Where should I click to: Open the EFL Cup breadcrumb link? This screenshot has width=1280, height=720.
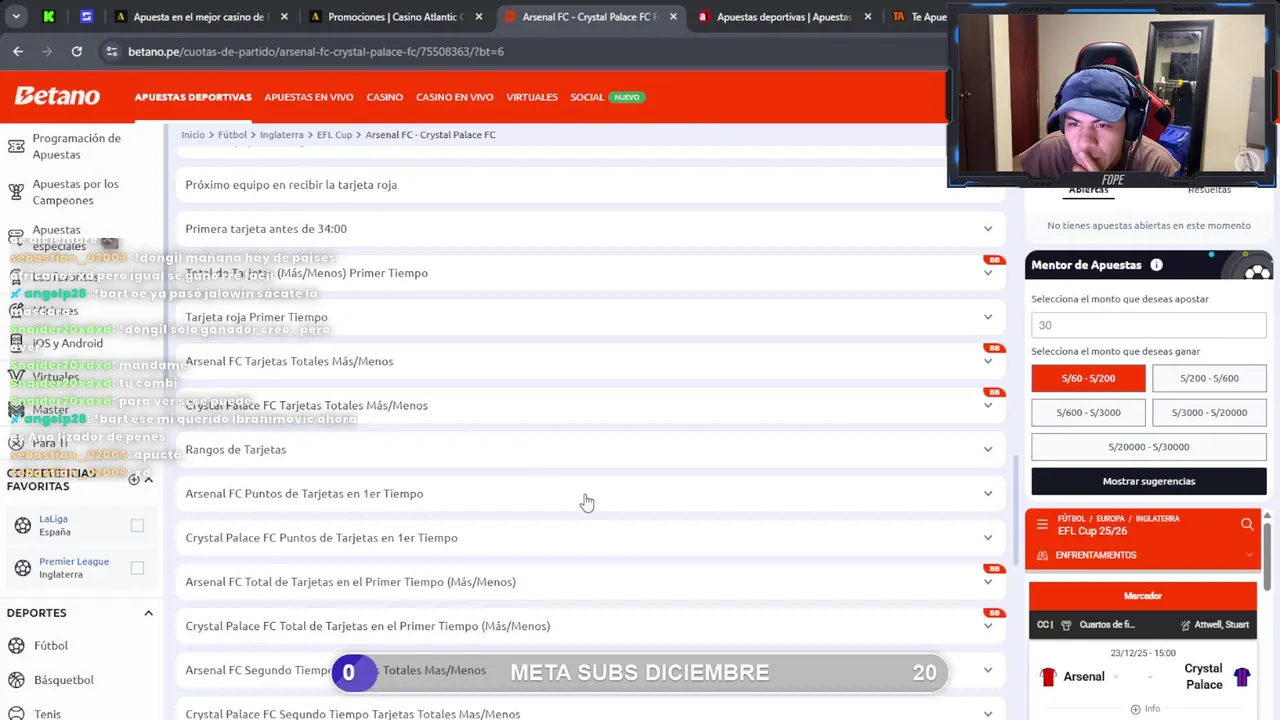tap(334, 135)
